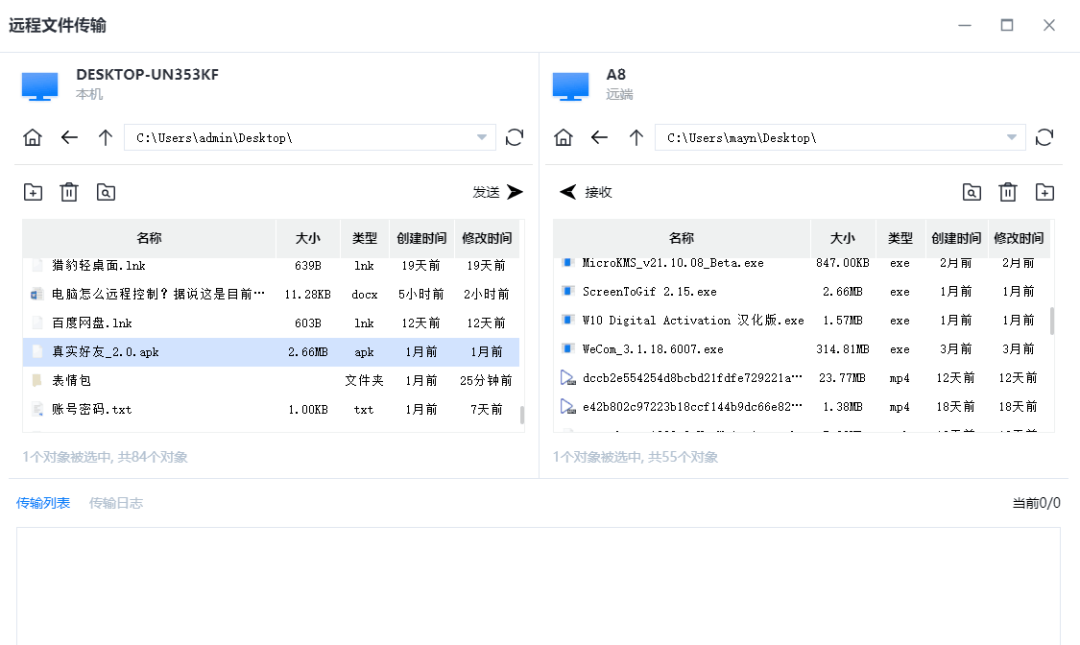Open search on the remote panel
Image resolution: width=1080 pixels, height=645 pixels.
coord(971,191)
